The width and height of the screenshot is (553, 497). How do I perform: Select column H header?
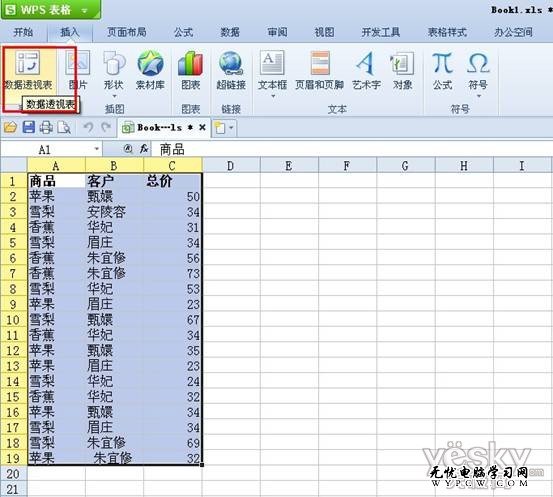click(464, 165)
